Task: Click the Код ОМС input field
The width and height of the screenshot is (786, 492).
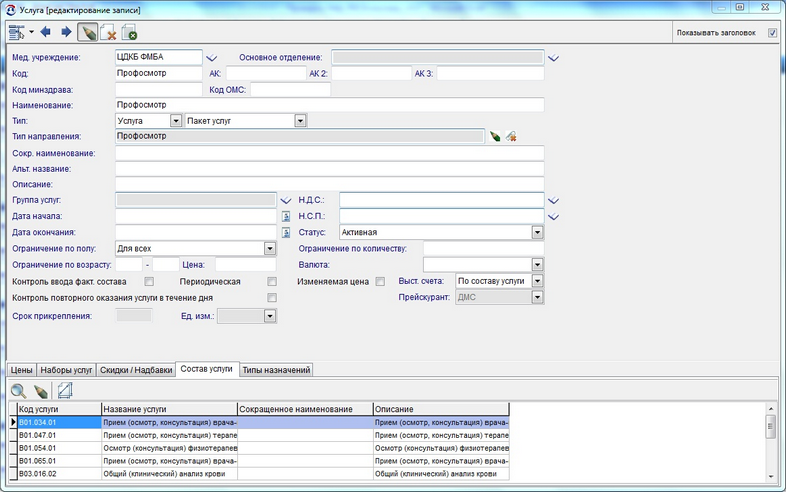Action: click(x=290, y=90)
